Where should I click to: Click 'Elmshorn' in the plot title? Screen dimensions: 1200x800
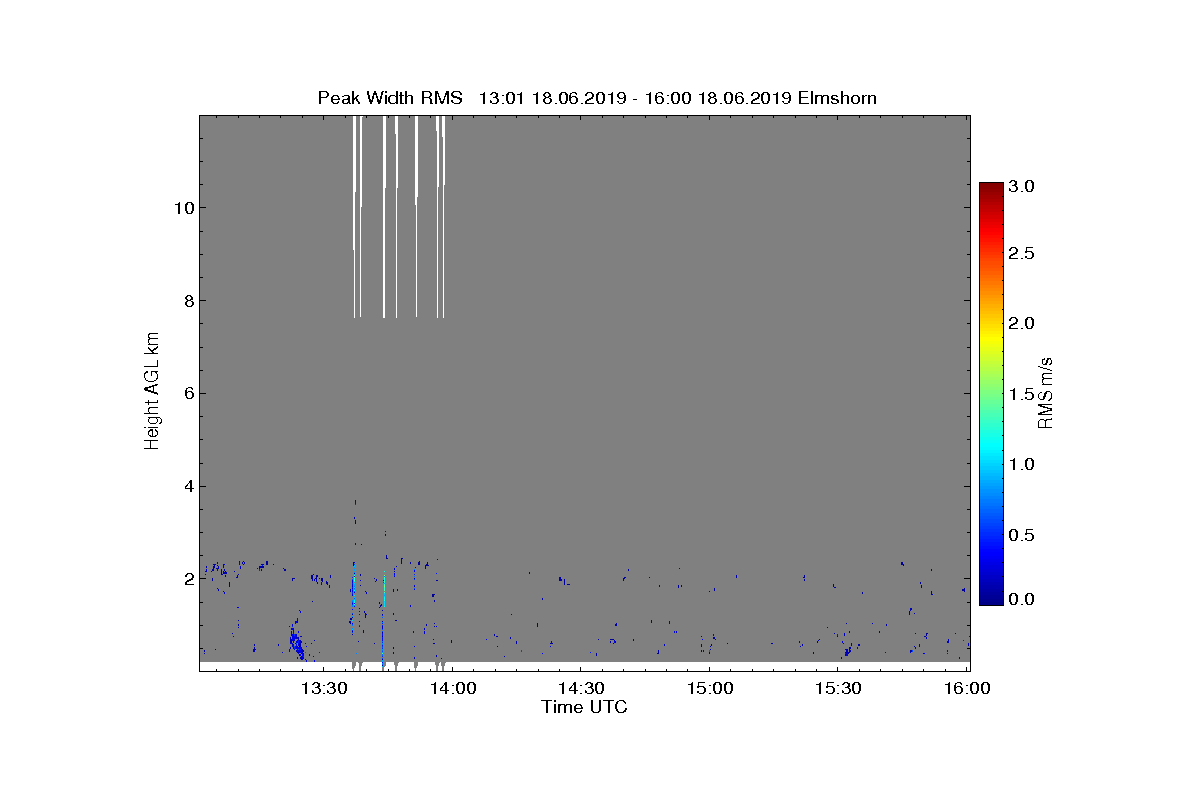[x=835, y=97]
